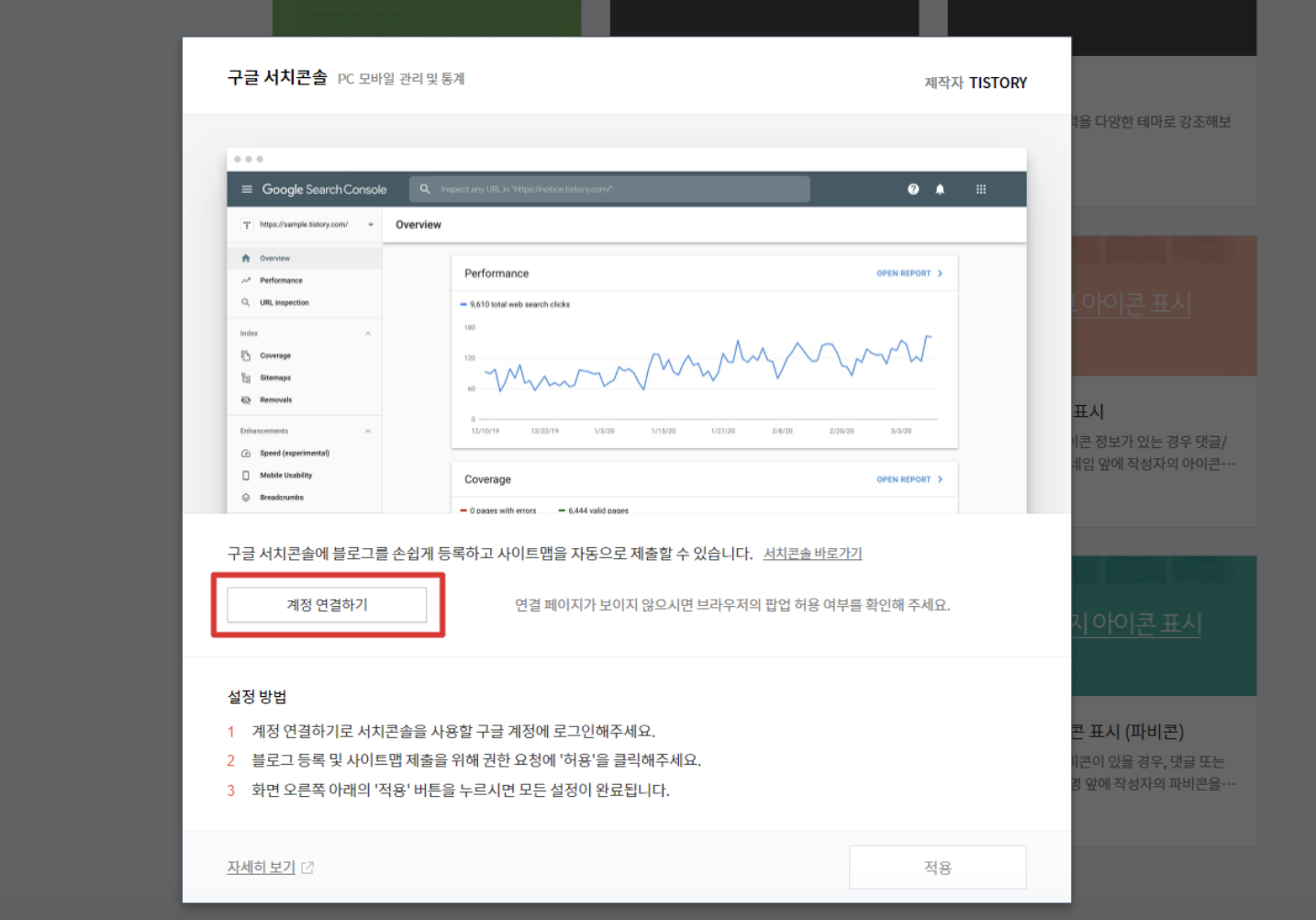
Task: Click the green 아이콘 표시 card in the background page
Action: click(1164, 625)
